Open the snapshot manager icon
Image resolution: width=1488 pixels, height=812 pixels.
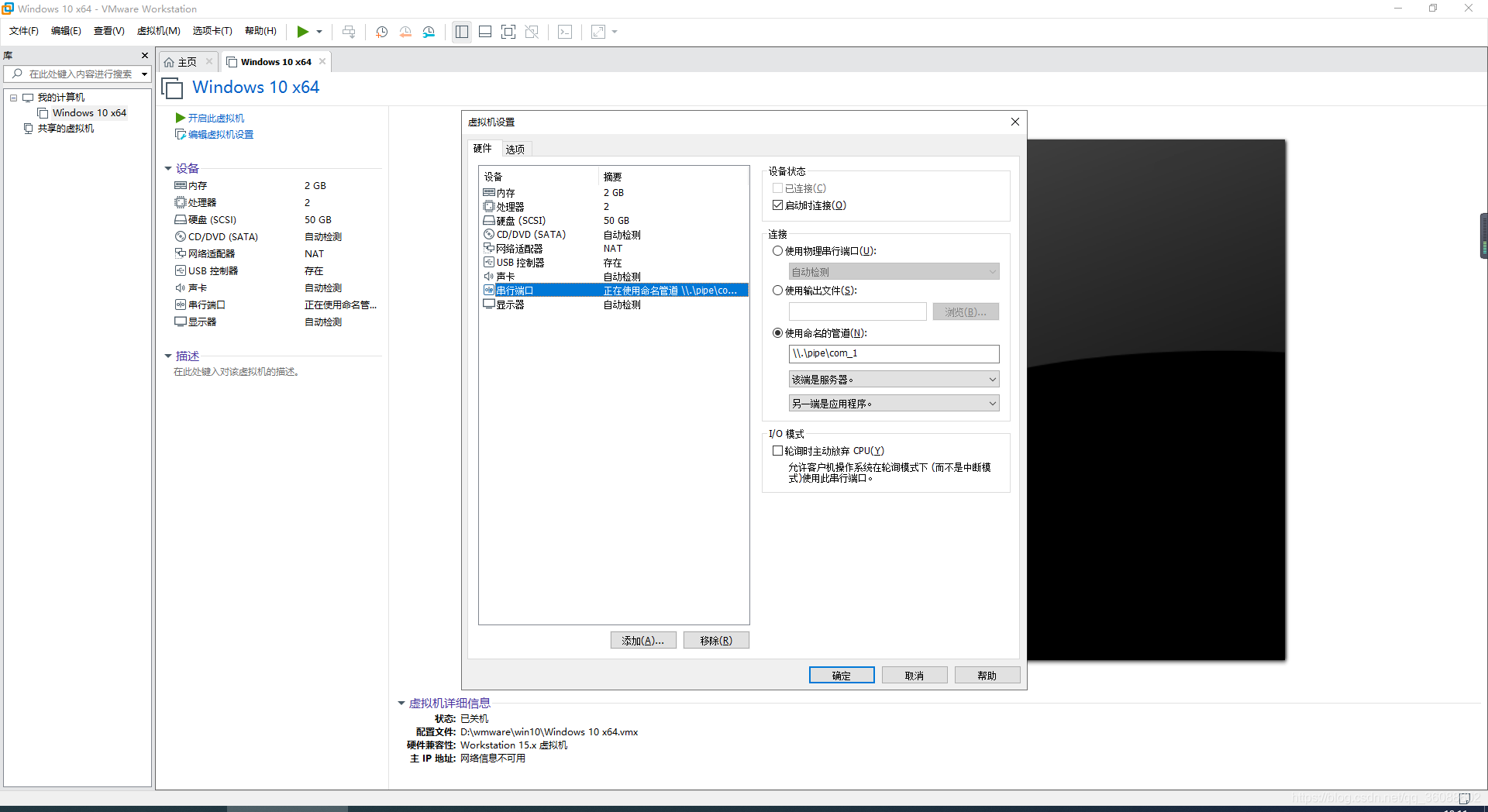click(x=429, y=32)
